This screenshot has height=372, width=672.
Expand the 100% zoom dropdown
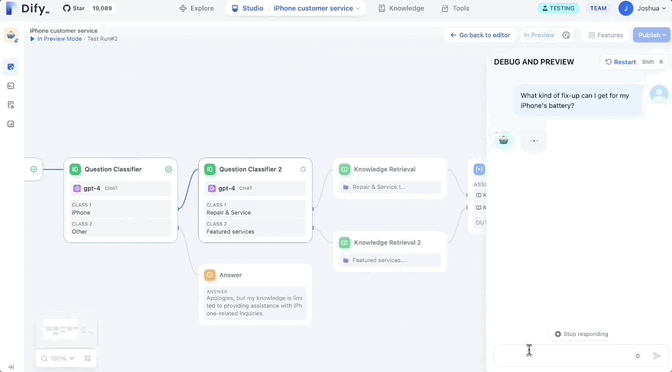[57, 358]
